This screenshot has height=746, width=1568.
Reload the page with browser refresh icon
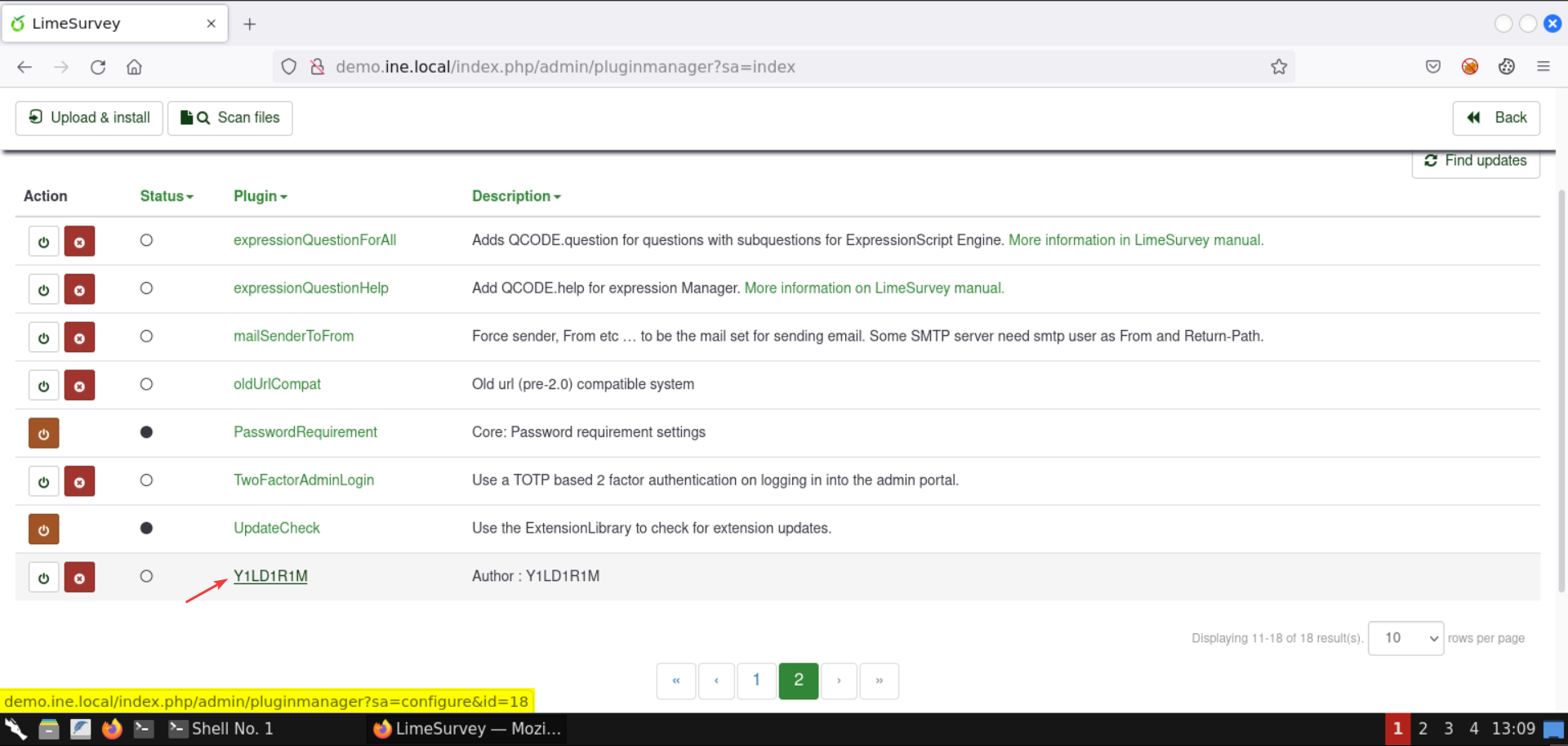98,67
